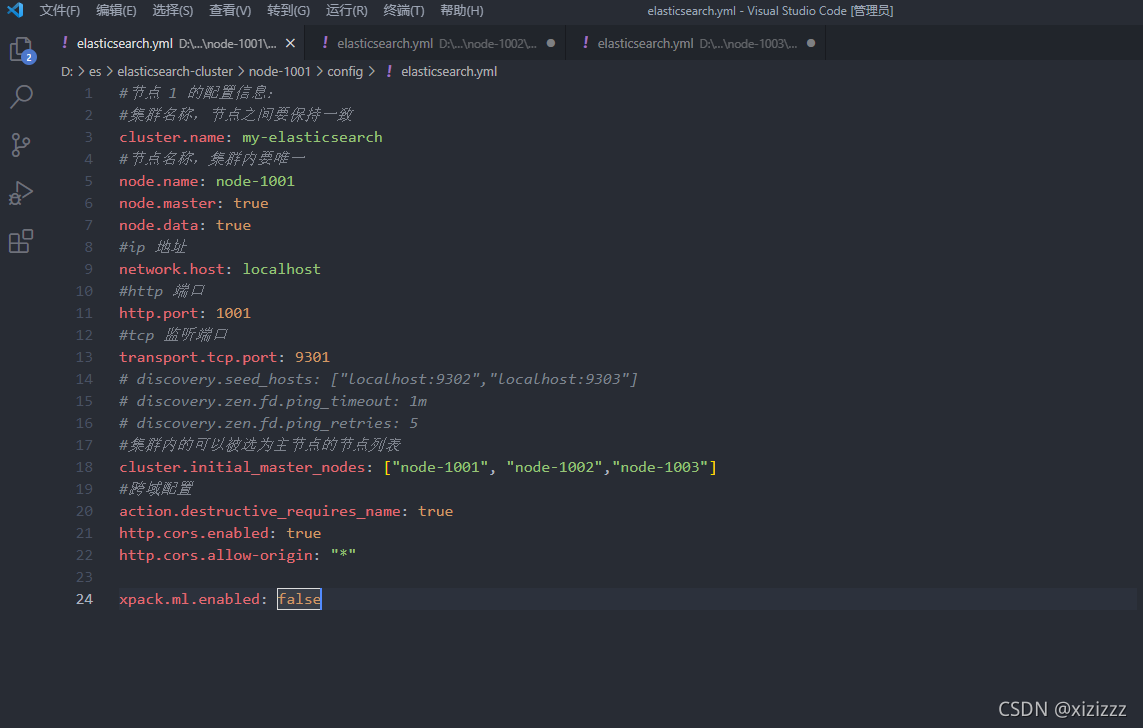Viewport: 1143px width, 728px height.
Task: Click breadcrumb node-1001 folder
Action: 279,71
